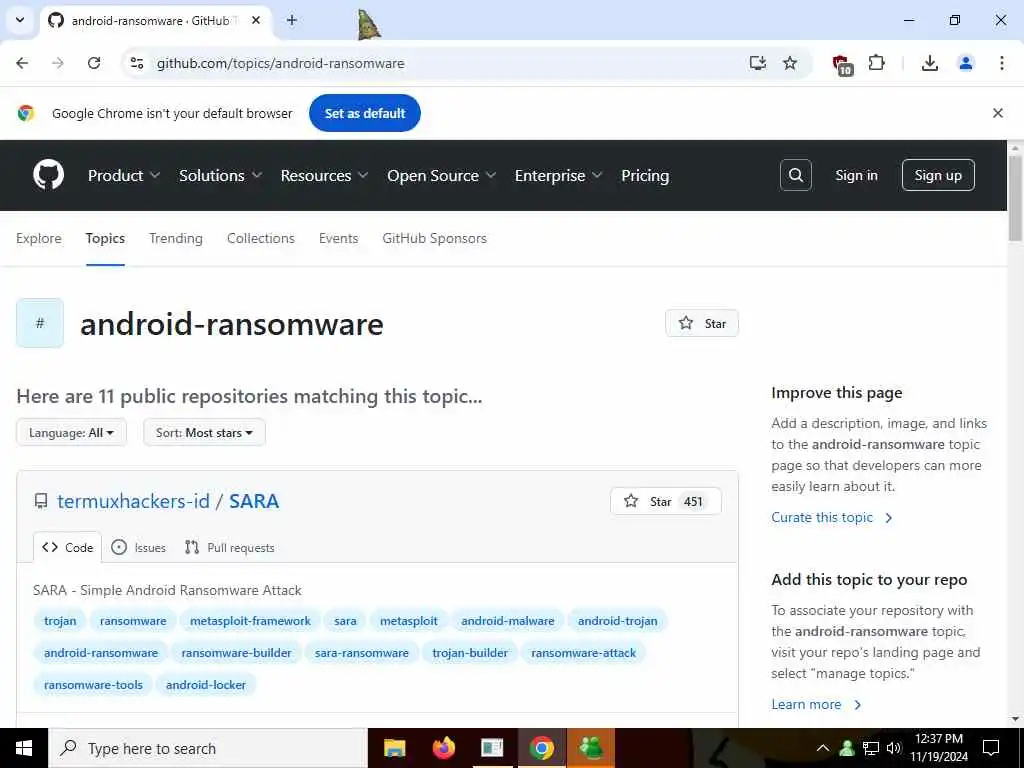This screenshot has height=768, width=1024.
Task: Launch Firefox from the taskbar
Action: 443,748
